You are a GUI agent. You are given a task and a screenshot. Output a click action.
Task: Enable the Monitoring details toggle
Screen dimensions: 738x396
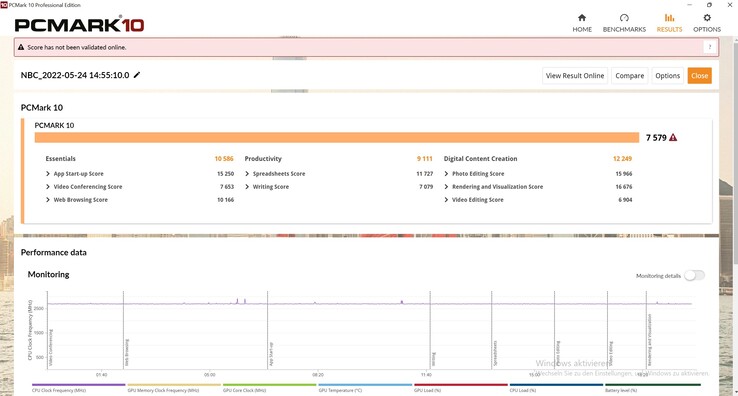694,275
